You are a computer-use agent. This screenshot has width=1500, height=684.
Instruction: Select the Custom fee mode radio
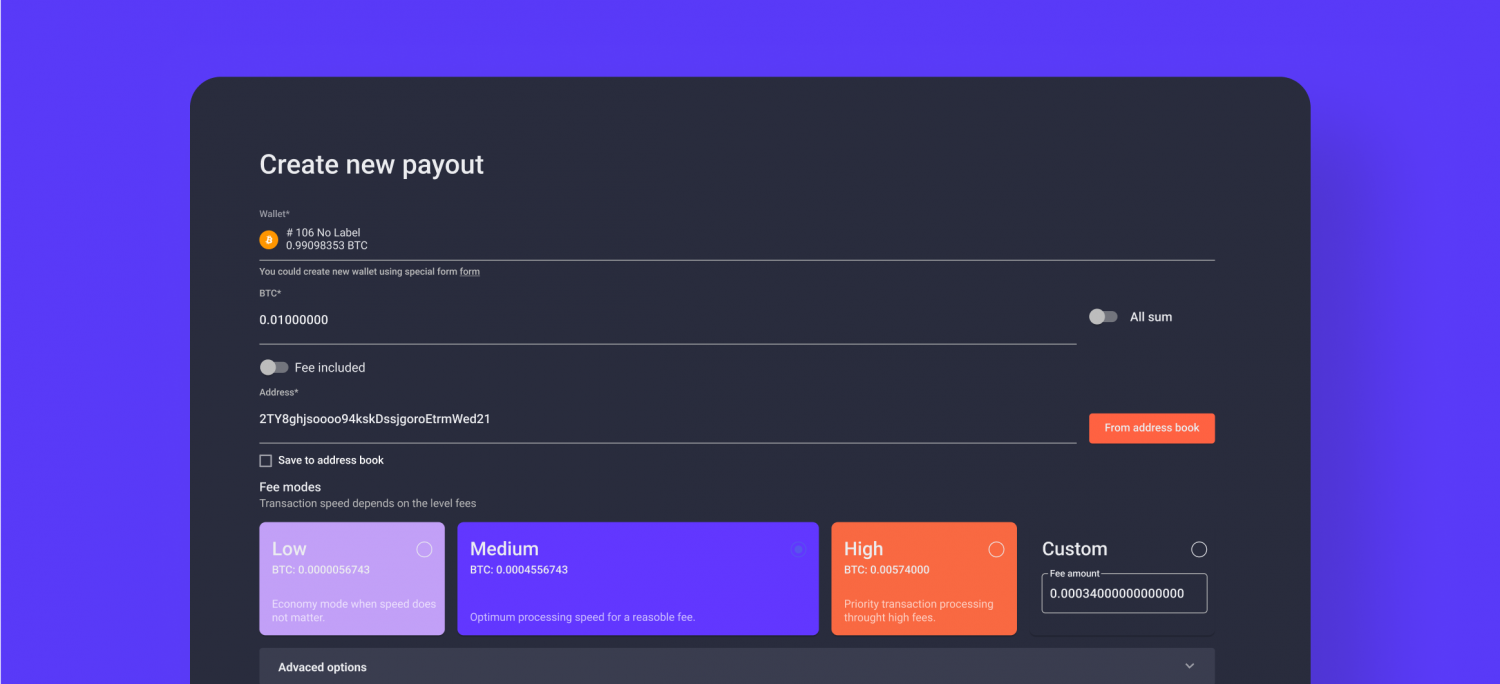pos(1199,549)
